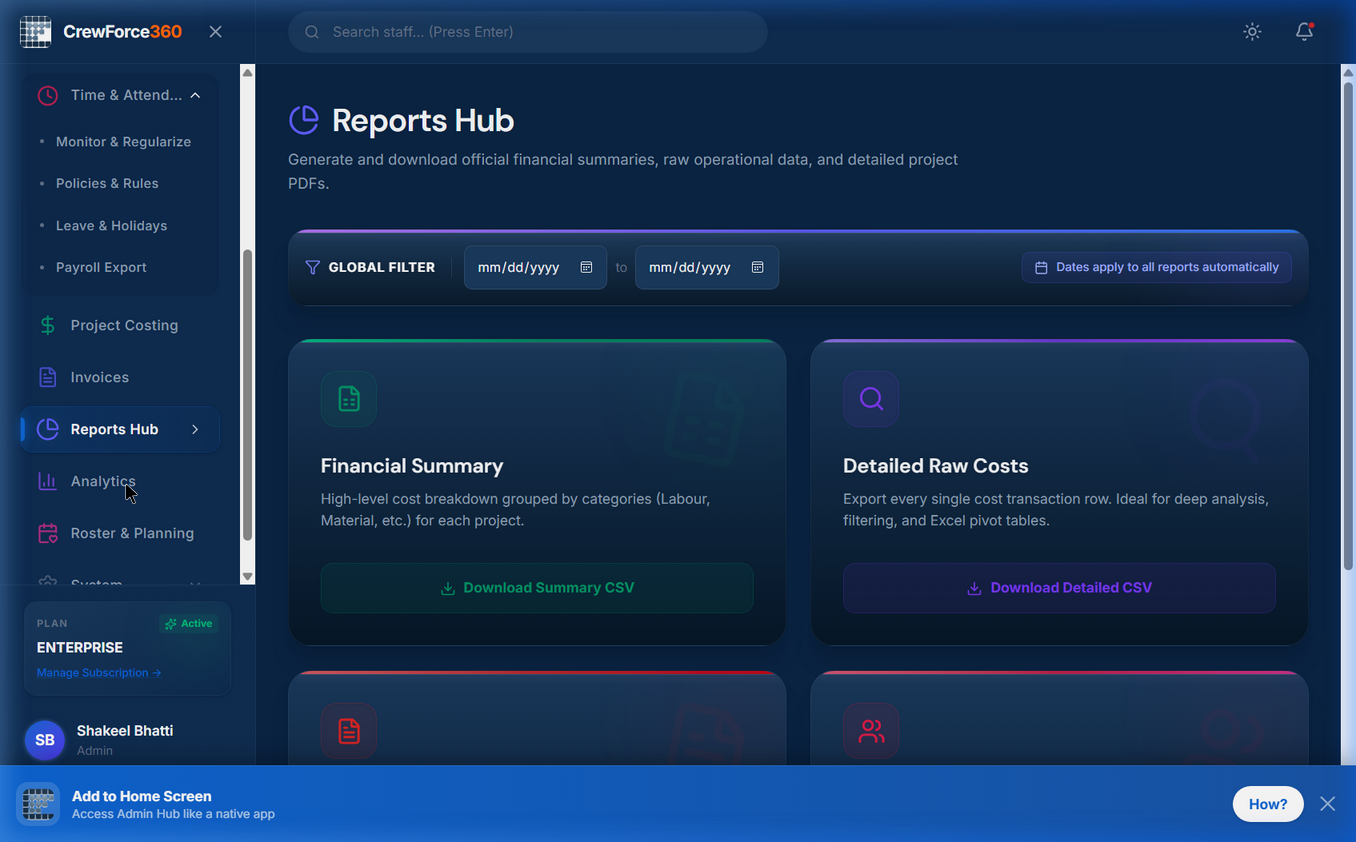Screen dimensions: 1356x842
Task: Click the Detailed Raw Costs heading
Action: (x=936, y=466)
